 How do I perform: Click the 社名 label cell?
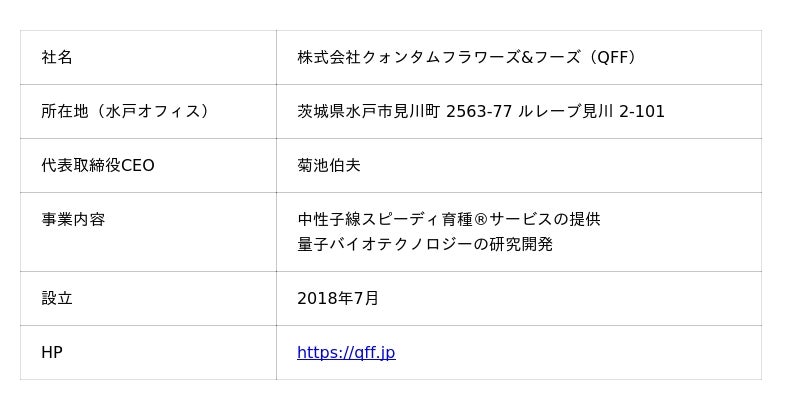coord(57,57)
